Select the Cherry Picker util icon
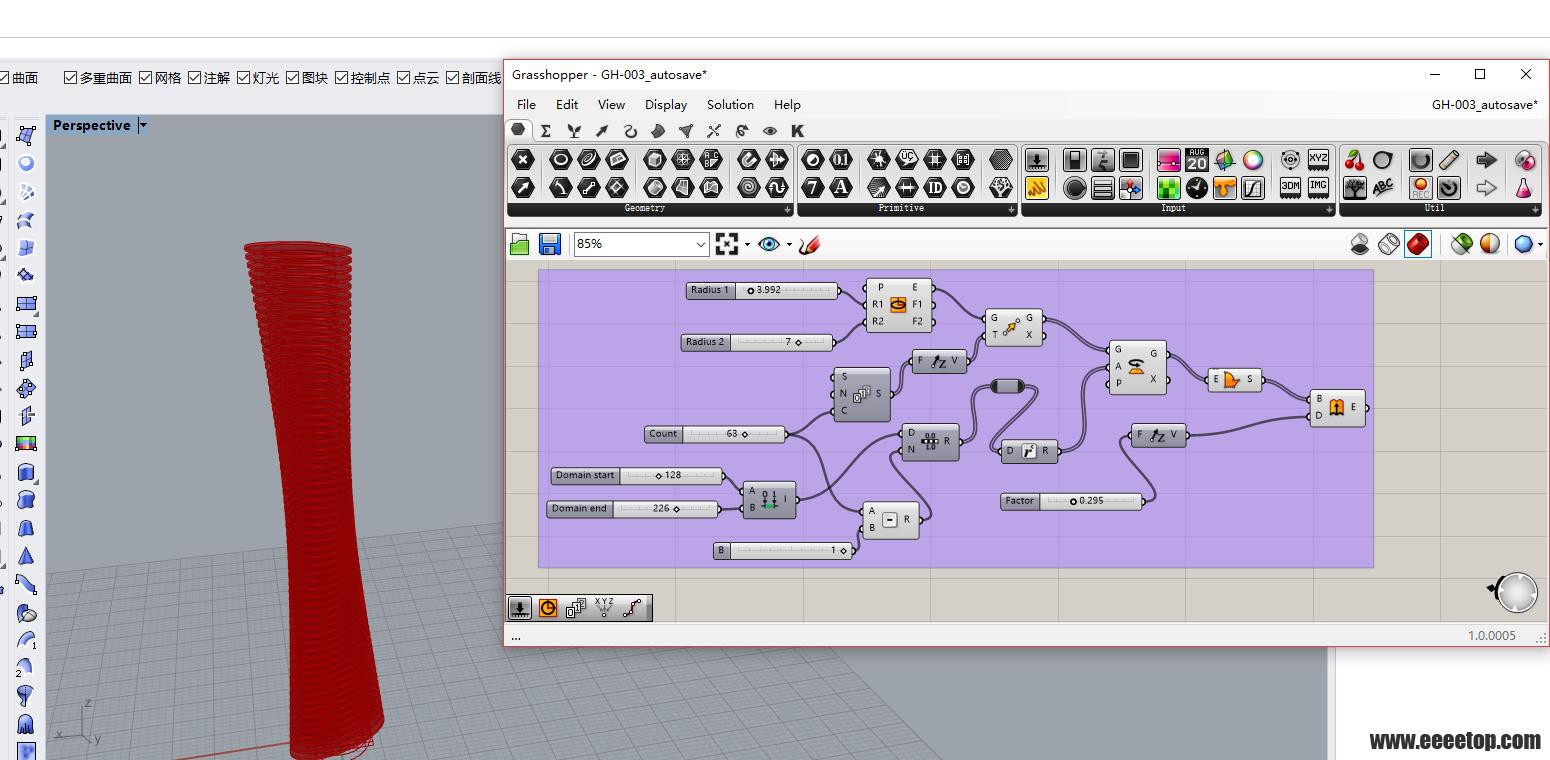Screen dimensions: 1550x760 coord(1355,160)
